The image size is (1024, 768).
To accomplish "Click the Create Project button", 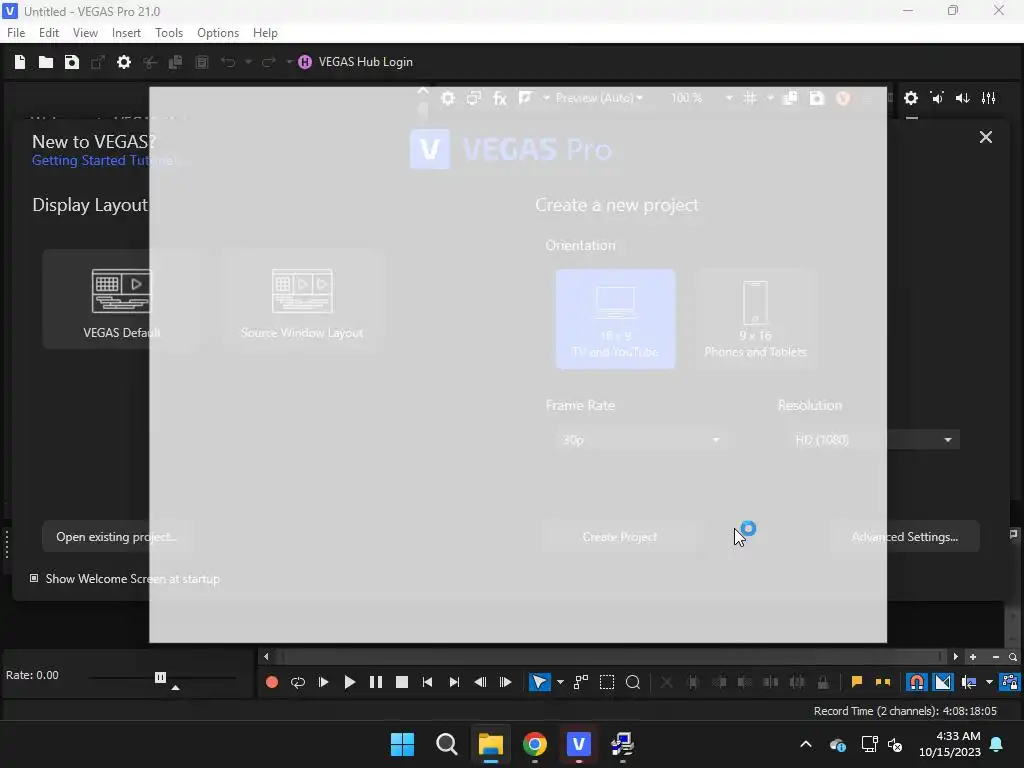I will 619,537.
